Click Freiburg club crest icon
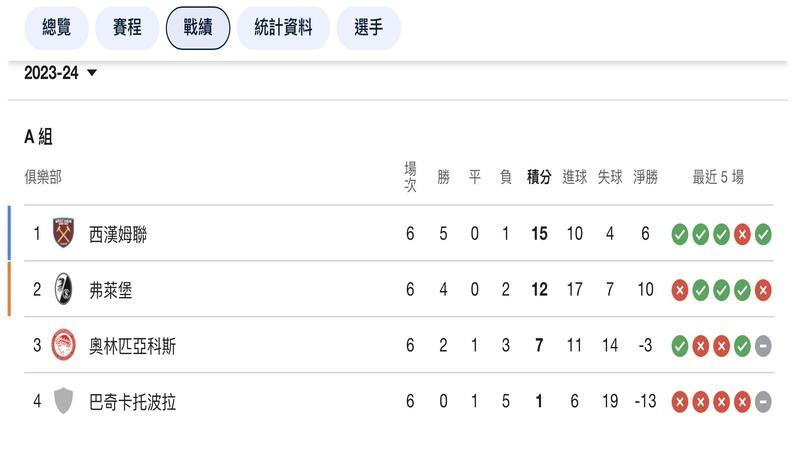 click(x=63, y=289)
